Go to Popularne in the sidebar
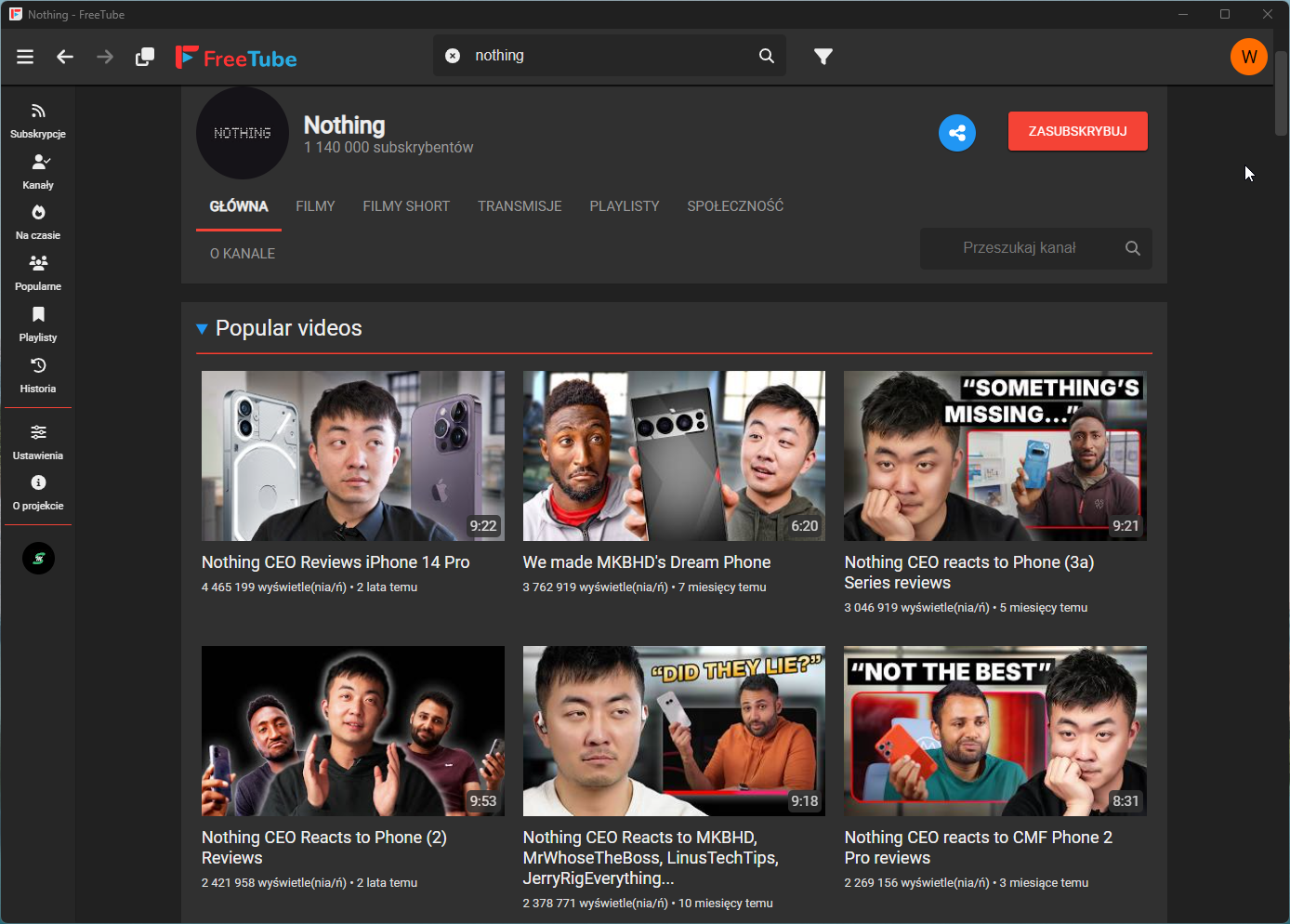The height and width of the screenshot is (924, 1290). pos(38,273)
